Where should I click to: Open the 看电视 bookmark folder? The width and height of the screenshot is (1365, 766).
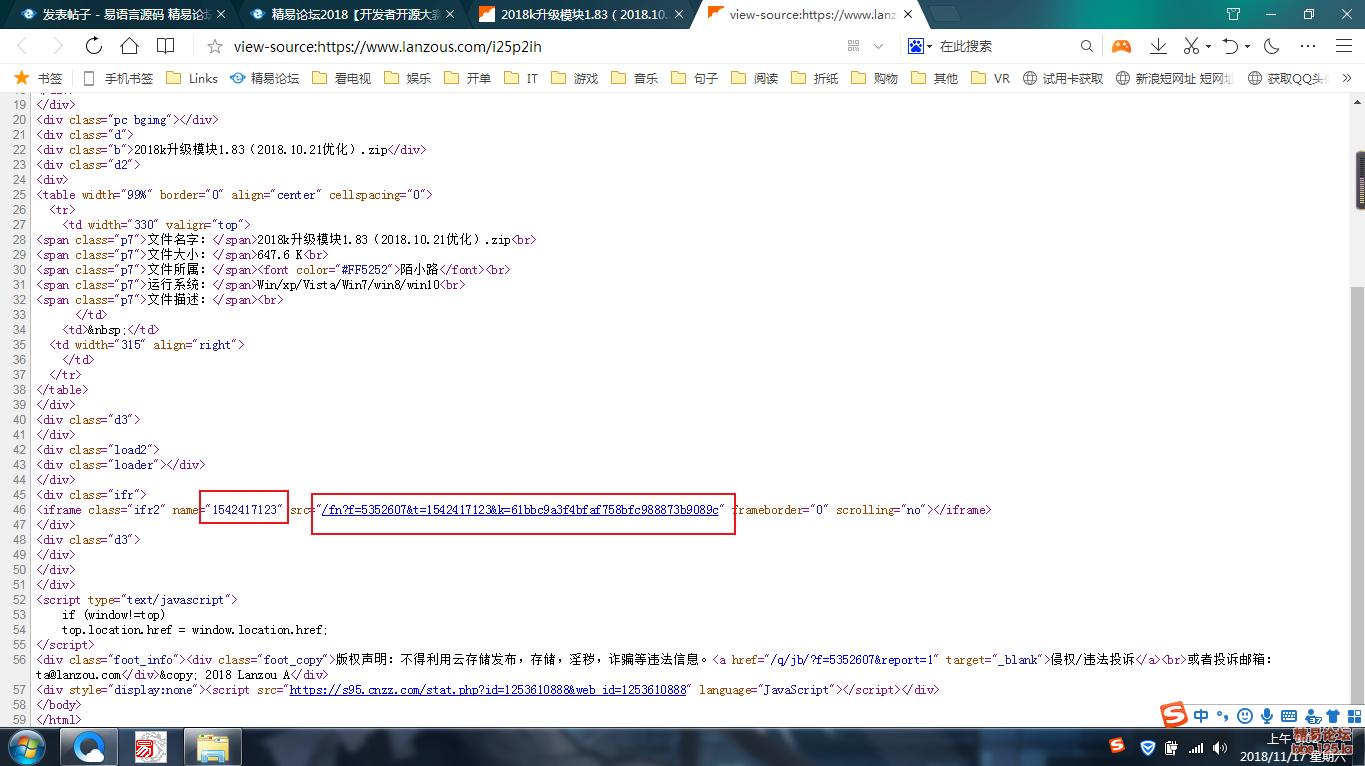[341, 78]
